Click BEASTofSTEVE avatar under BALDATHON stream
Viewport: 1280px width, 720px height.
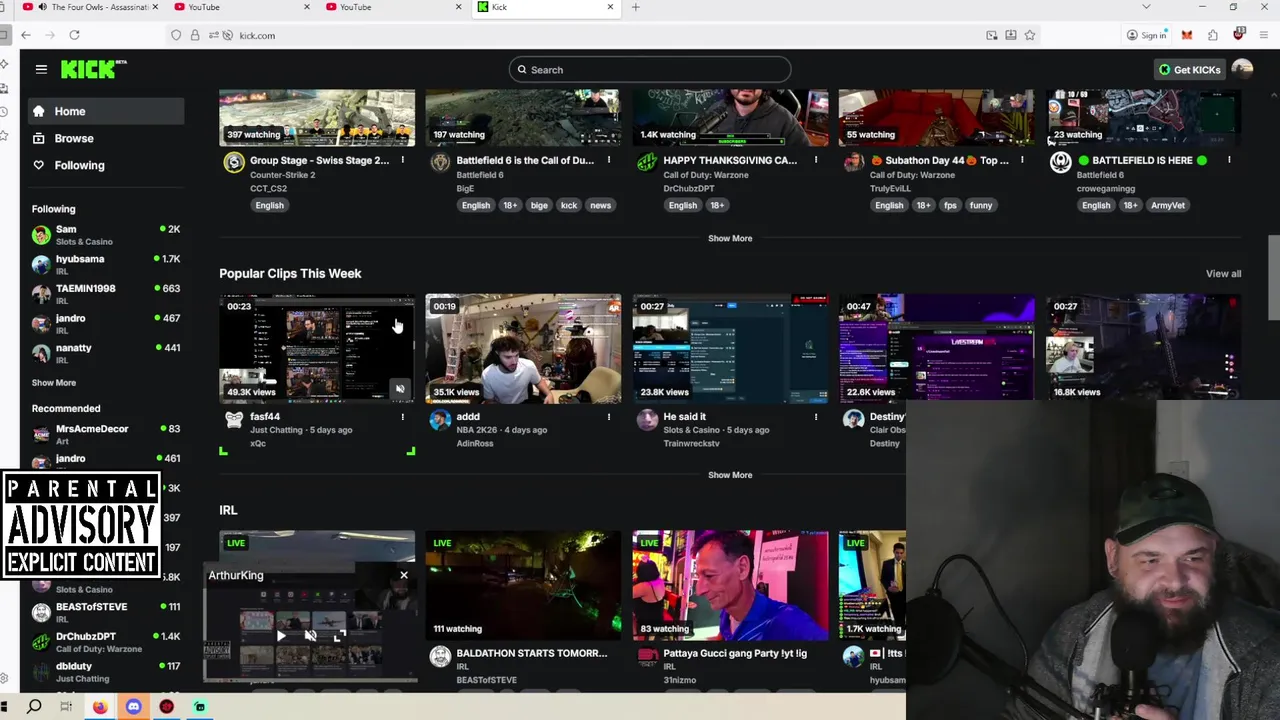pos(440,656)
